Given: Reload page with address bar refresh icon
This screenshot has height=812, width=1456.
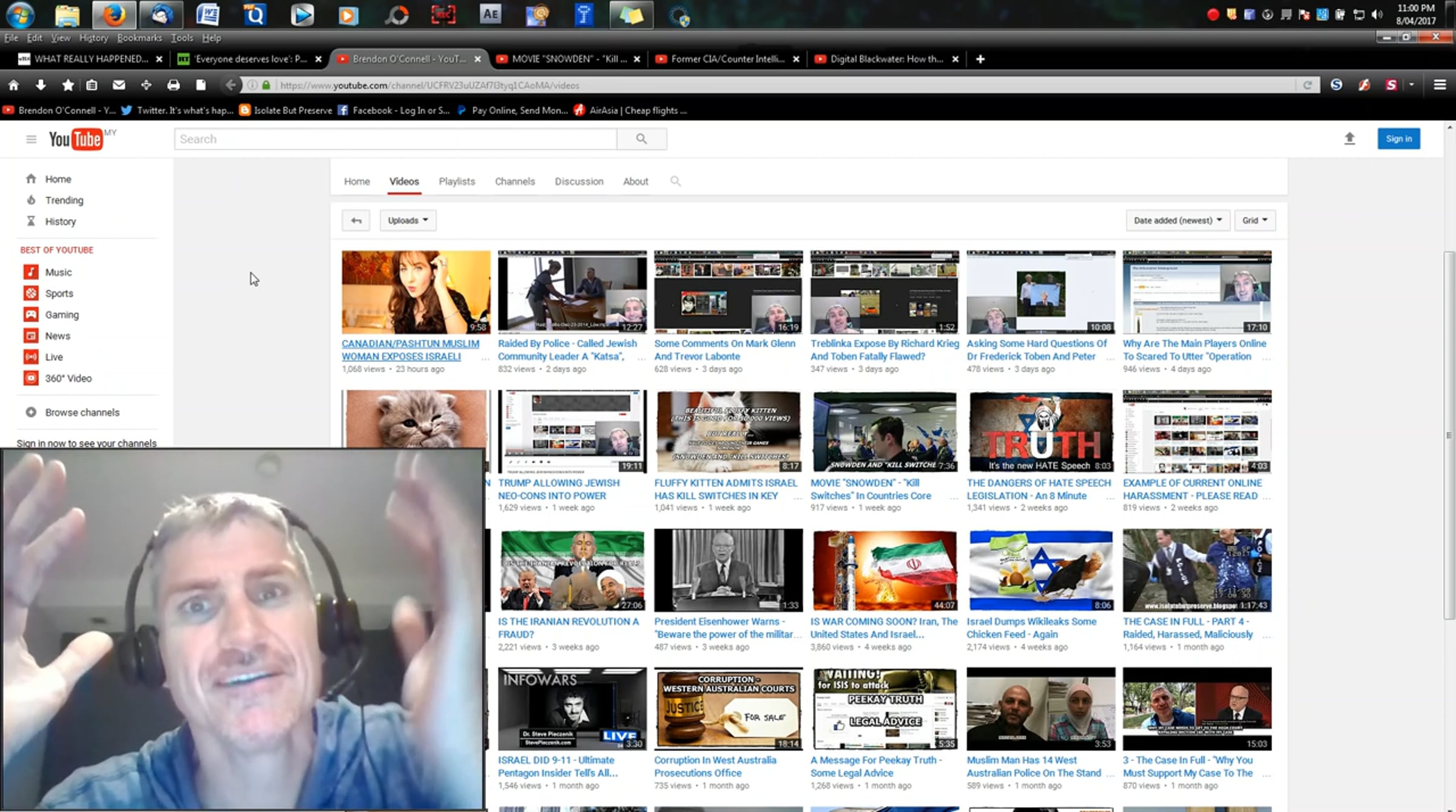Looking at the screenshot, I should (x=1307, y=85).
